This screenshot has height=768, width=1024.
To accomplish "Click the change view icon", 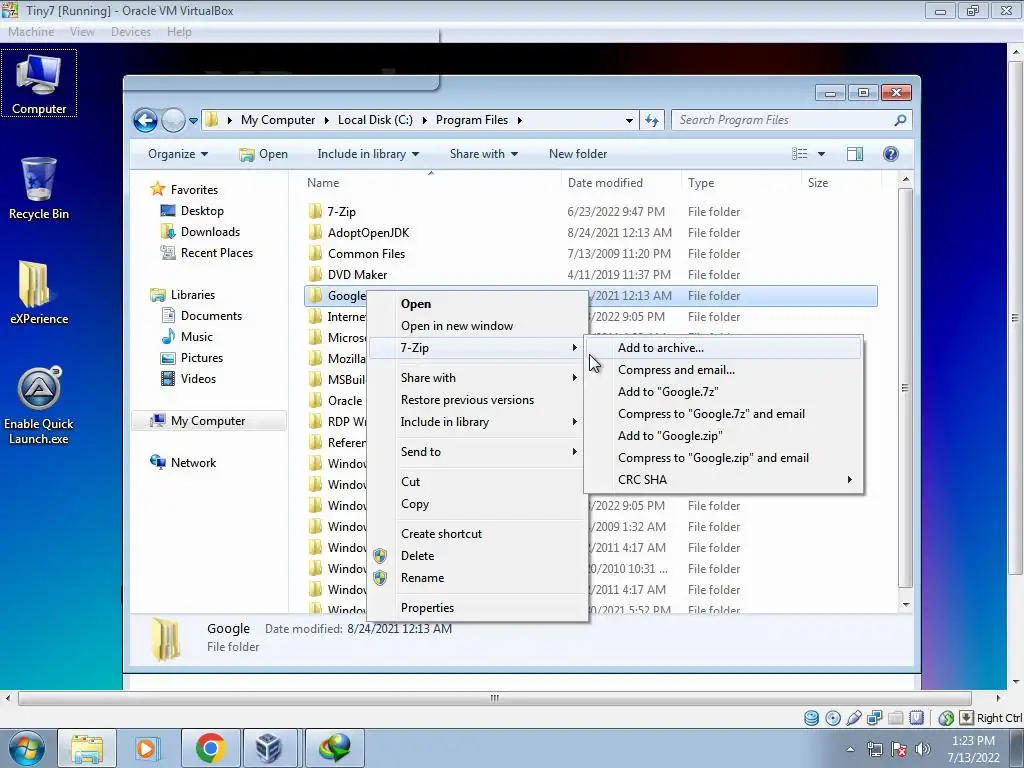I will (799, 154).
